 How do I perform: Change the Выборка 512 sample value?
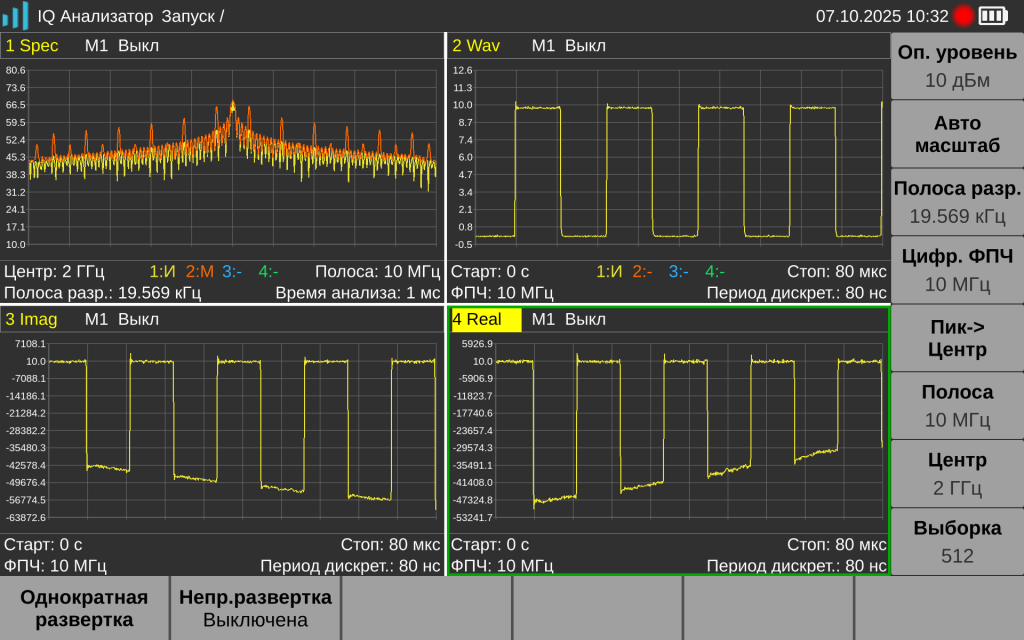957,542
